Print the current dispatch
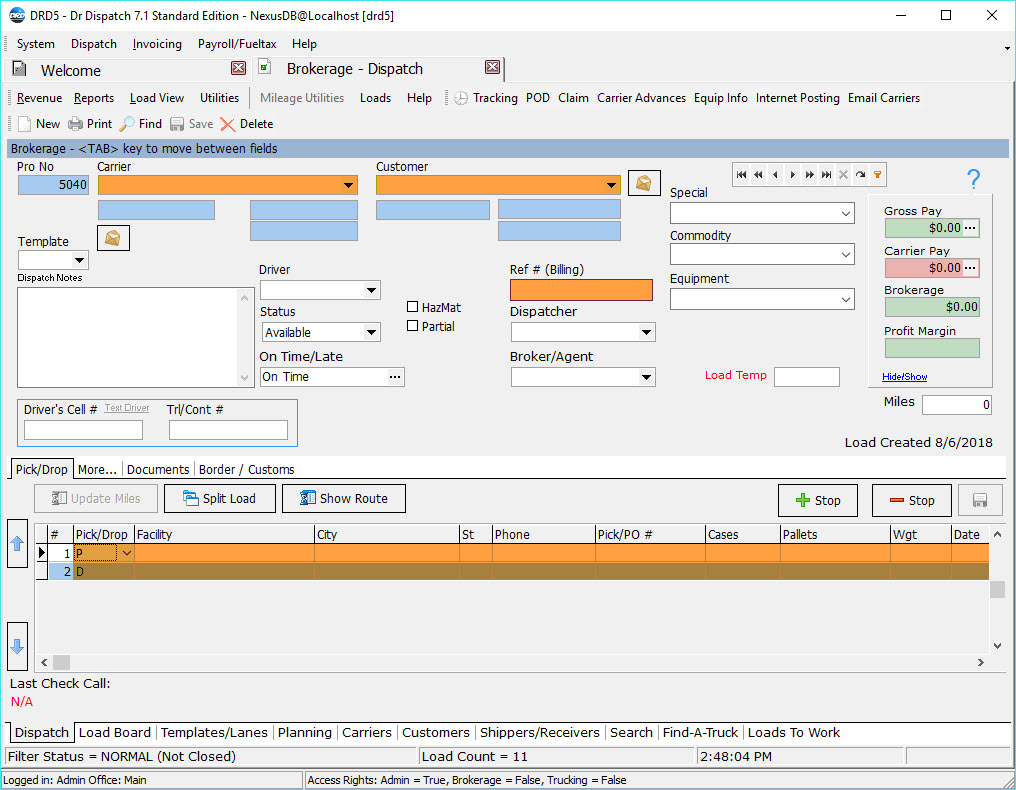This screenshot has width=1016, height=790. [x=90, y=124]
